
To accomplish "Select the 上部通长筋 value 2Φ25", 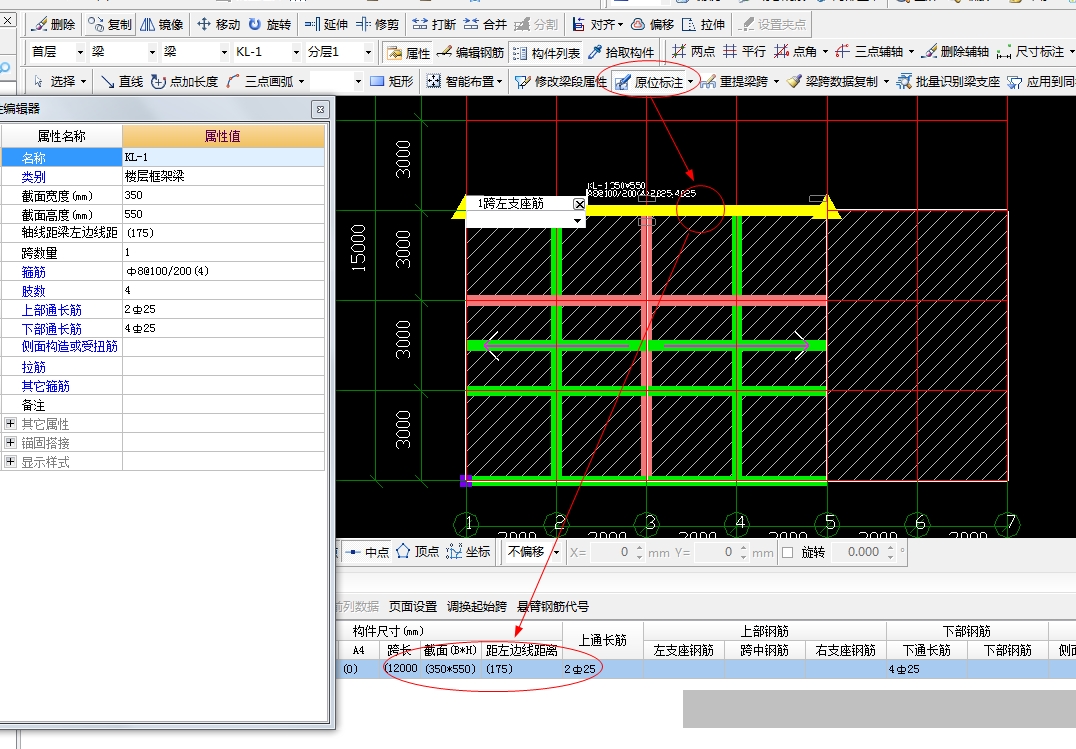I will point(223,310).
